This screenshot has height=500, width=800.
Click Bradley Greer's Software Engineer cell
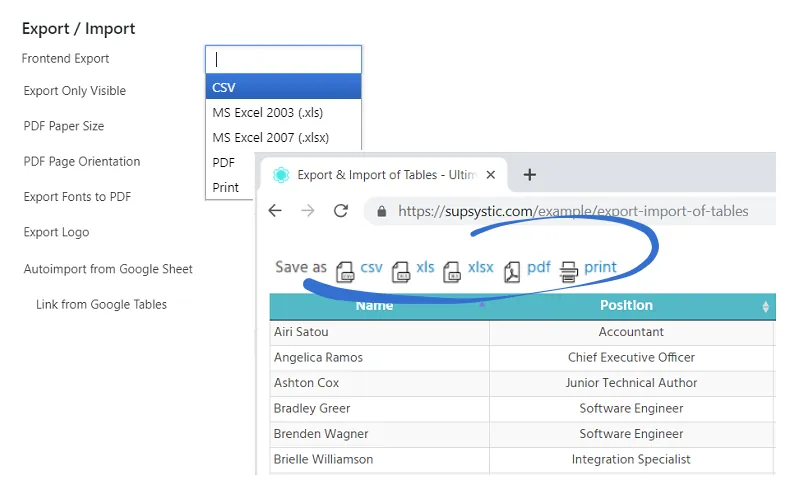(x=632, y=409)
